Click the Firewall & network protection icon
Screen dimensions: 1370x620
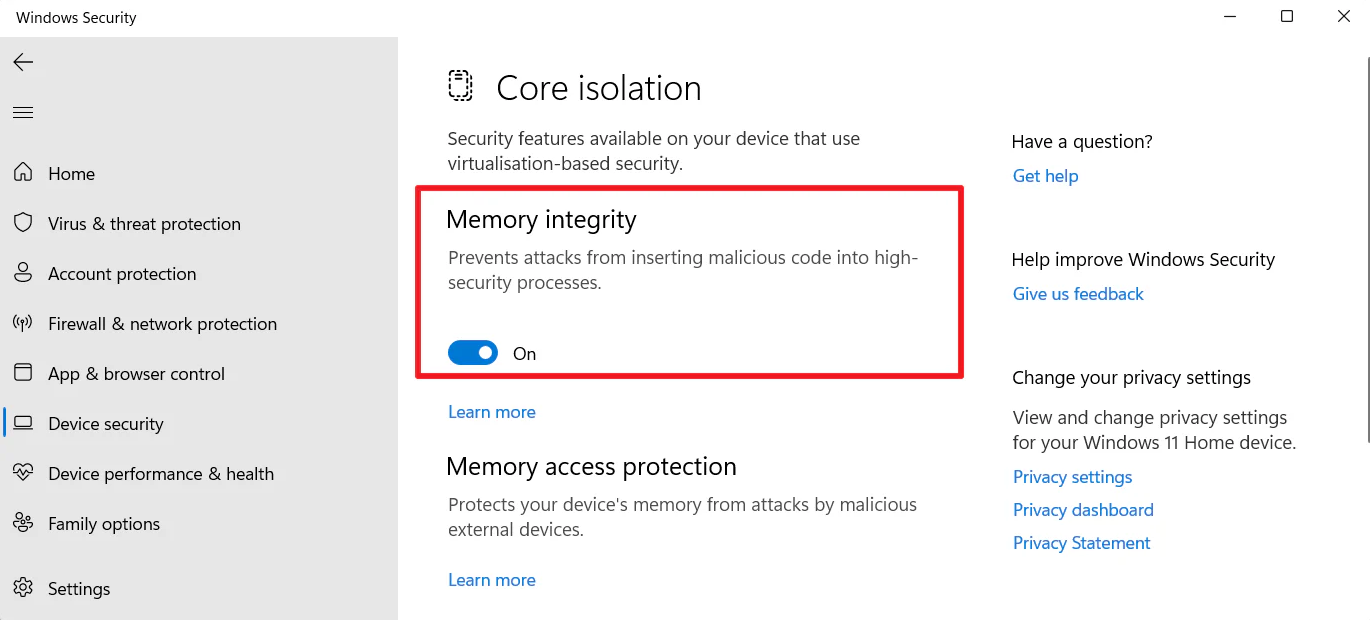23,323
